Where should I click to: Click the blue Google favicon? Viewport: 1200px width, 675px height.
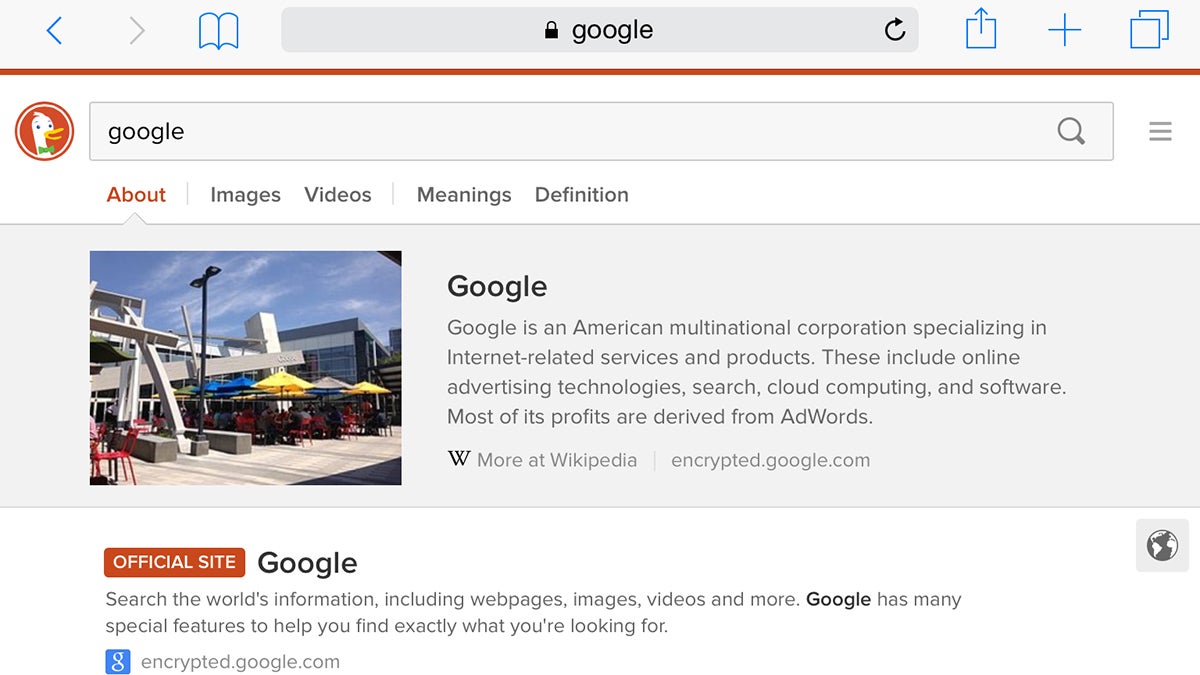click(x=118, y=662)
